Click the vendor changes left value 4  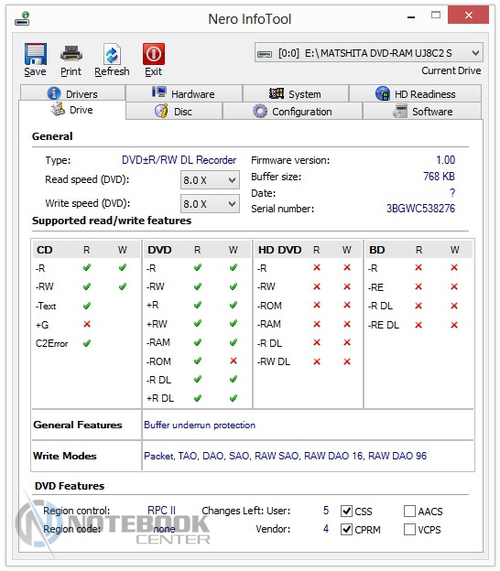point(326,529)
